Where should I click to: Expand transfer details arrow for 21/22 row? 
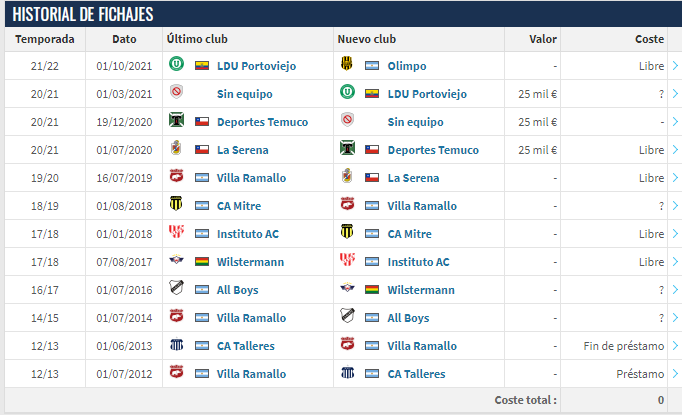click(675, 66)
